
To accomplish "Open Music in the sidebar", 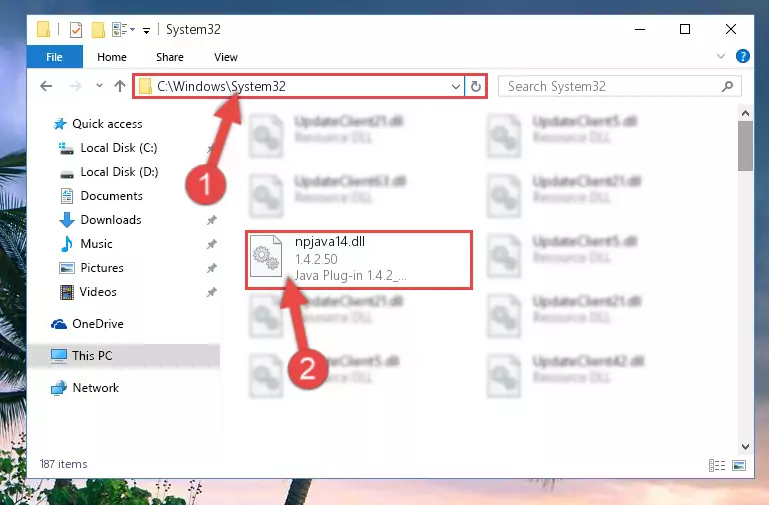I will pyautogui.click(x=96, y=244).
